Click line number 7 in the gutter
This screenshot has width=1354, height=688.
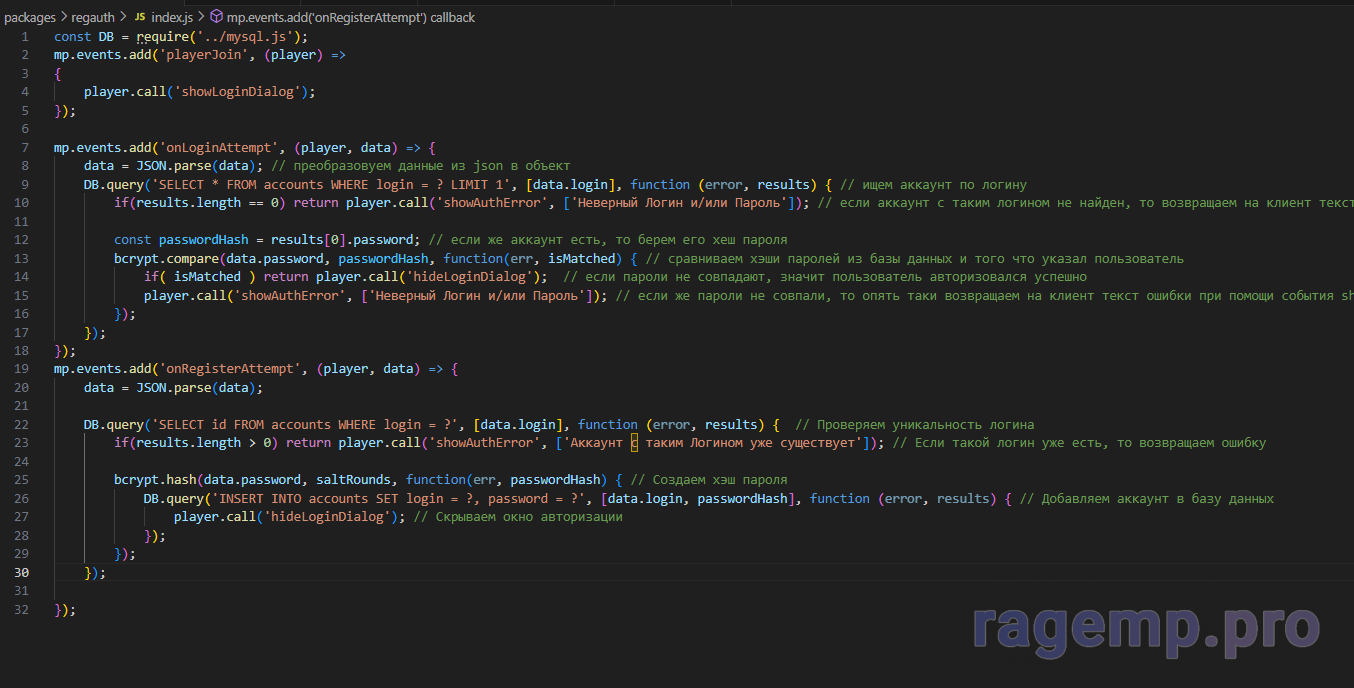[25, 147]
